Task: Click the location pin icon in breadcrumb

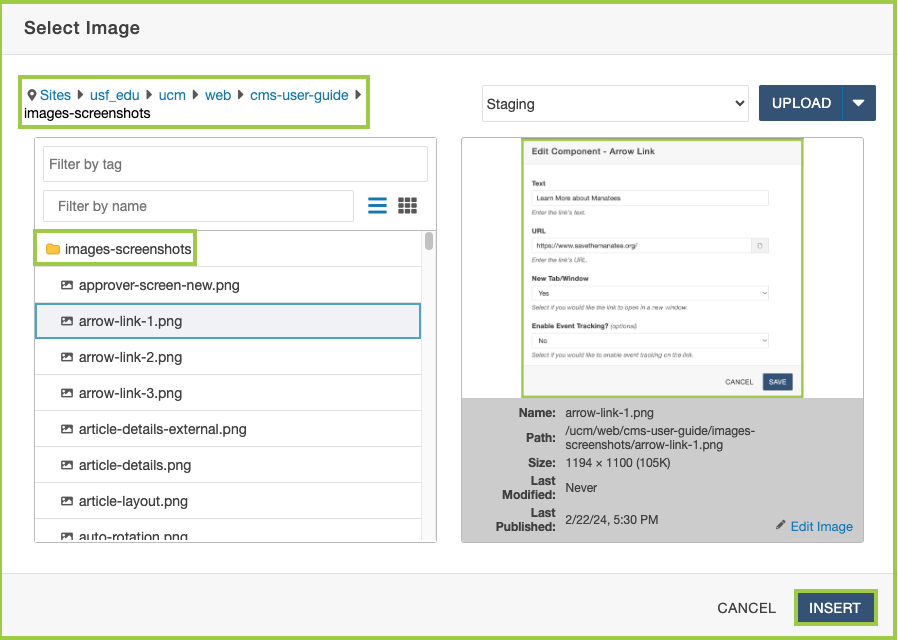Action: tap(32, 95)
